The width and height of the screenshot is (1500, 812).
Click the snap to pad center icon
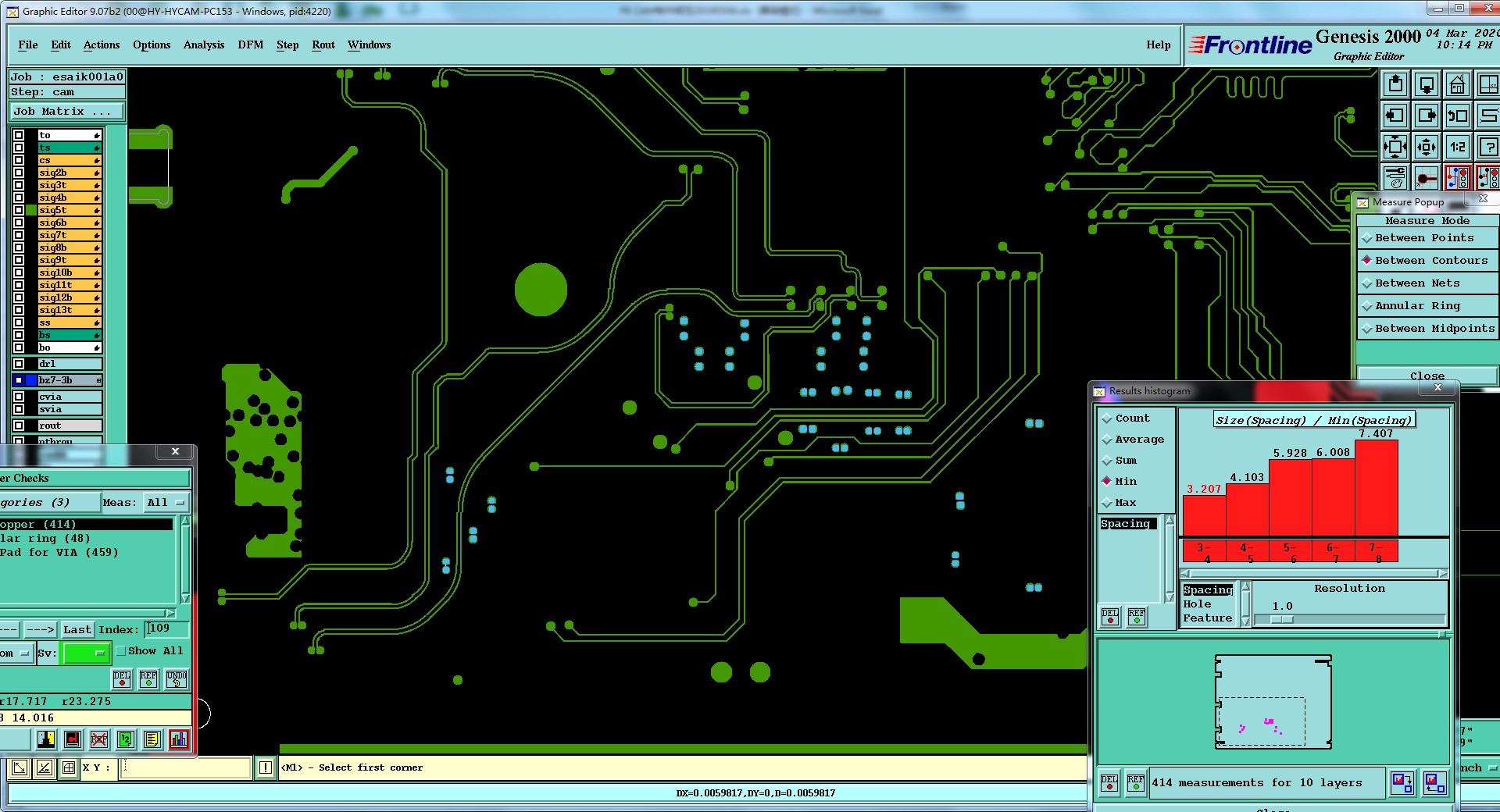[x=1427, y=178]
